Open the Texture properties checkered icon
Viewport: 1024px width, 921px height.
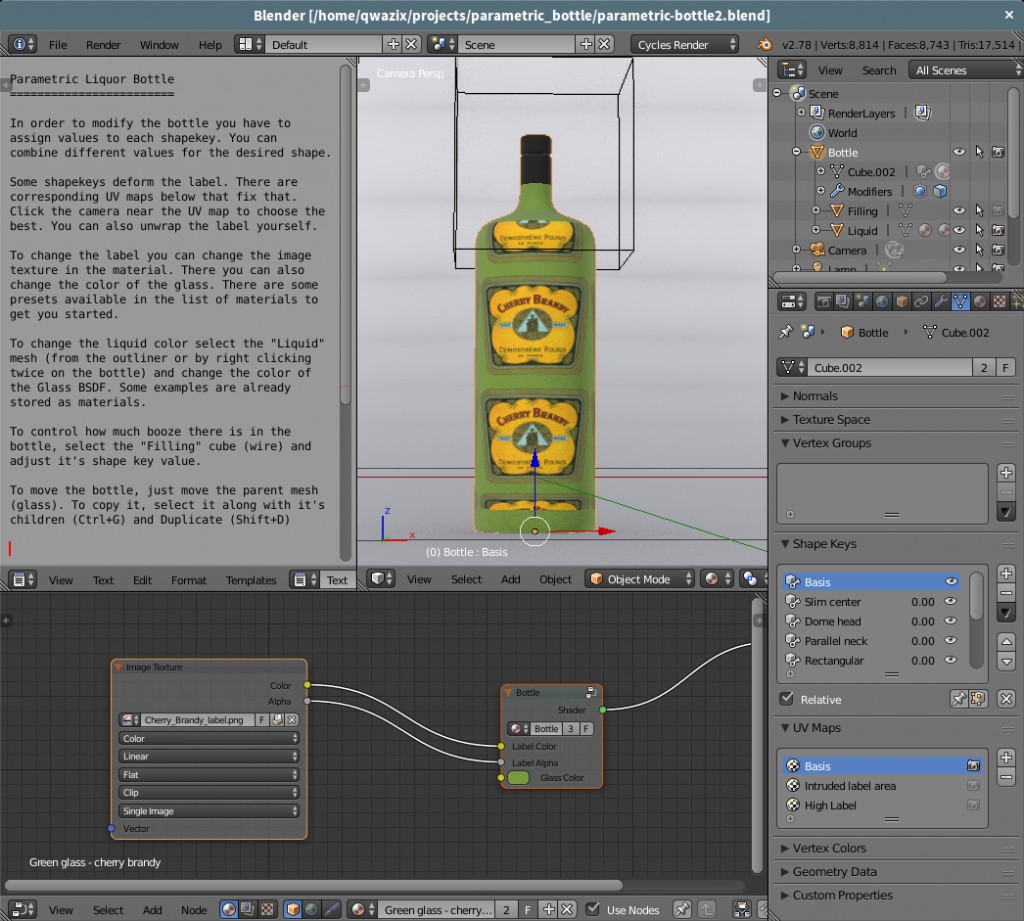(x=1002, y=302)
